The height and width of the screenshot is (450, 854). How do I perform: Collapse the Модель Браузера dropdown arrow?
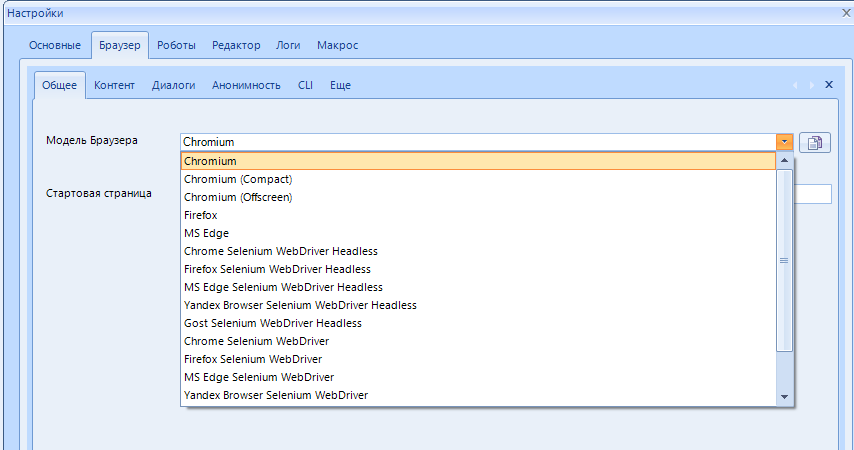[784, 142]
